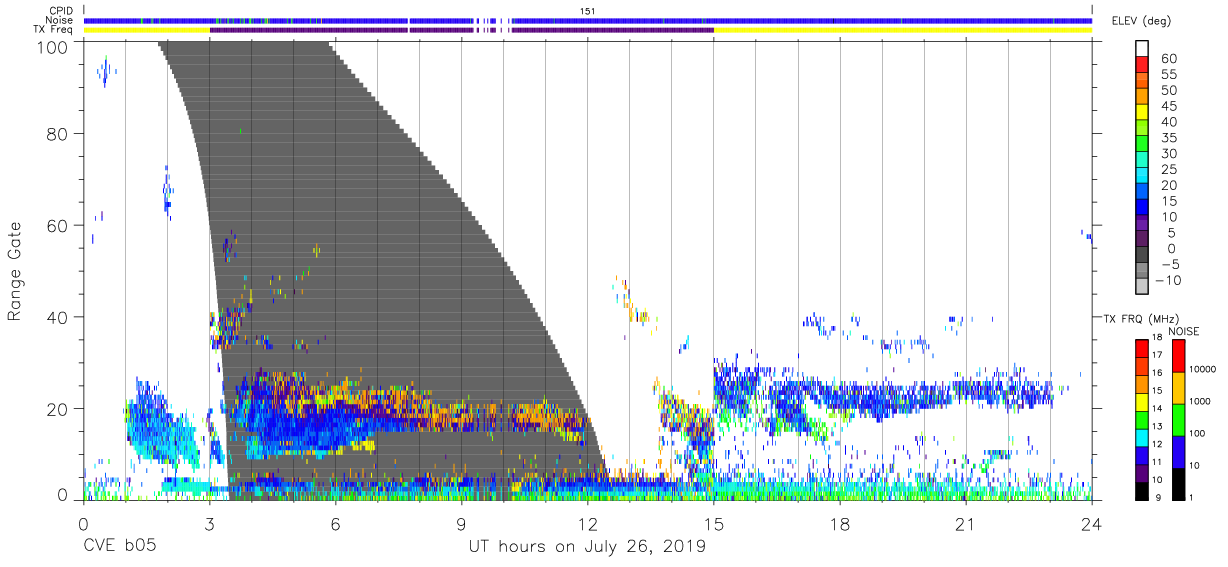Click the '24' tick label on the time axis
The image size is (1228, 567).
click(x=1092, y=524)
